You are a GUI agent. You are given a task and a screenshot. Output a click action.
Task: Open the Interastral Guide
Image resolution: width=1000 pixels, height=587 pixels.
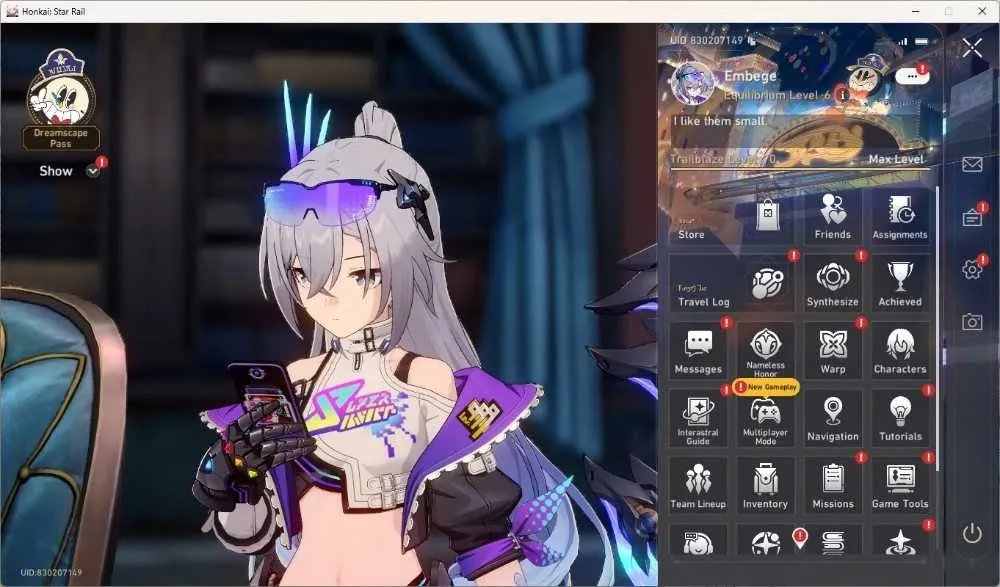click(x=698, y=419)
